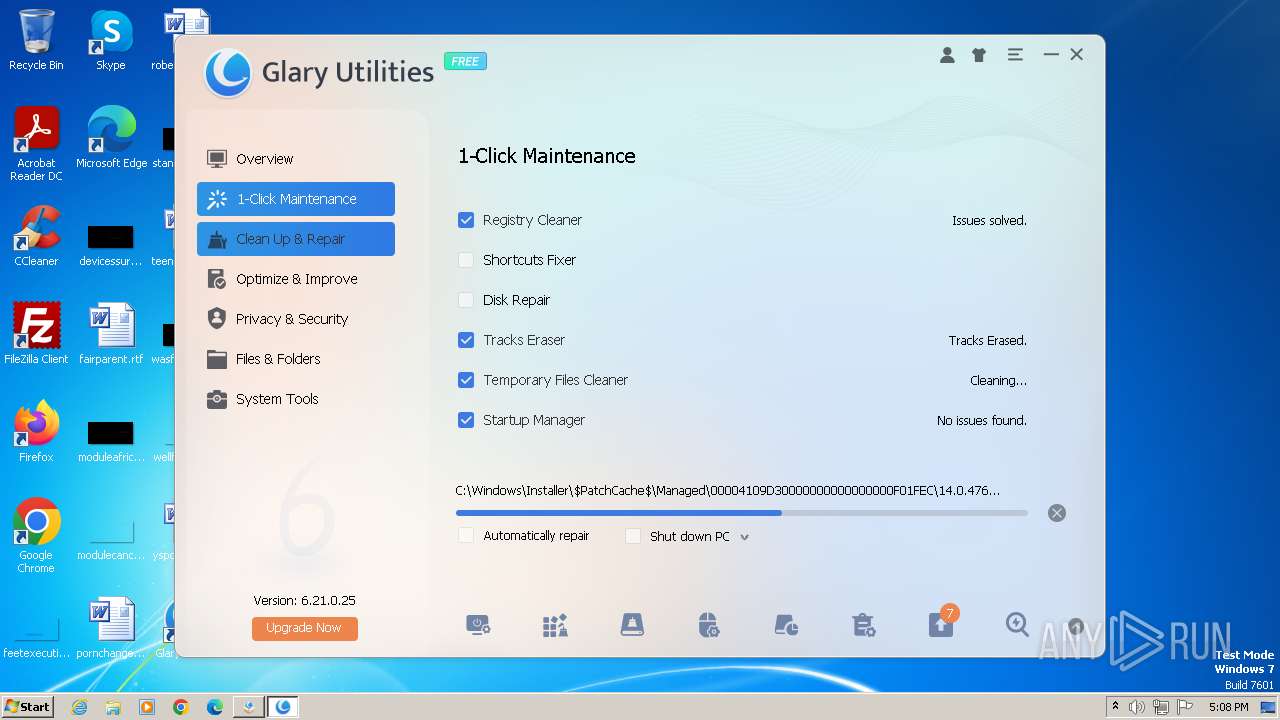Open Startup Manager tool icon in bottom bar
The image size is (1280, 720).
click(x=478, y=626)
